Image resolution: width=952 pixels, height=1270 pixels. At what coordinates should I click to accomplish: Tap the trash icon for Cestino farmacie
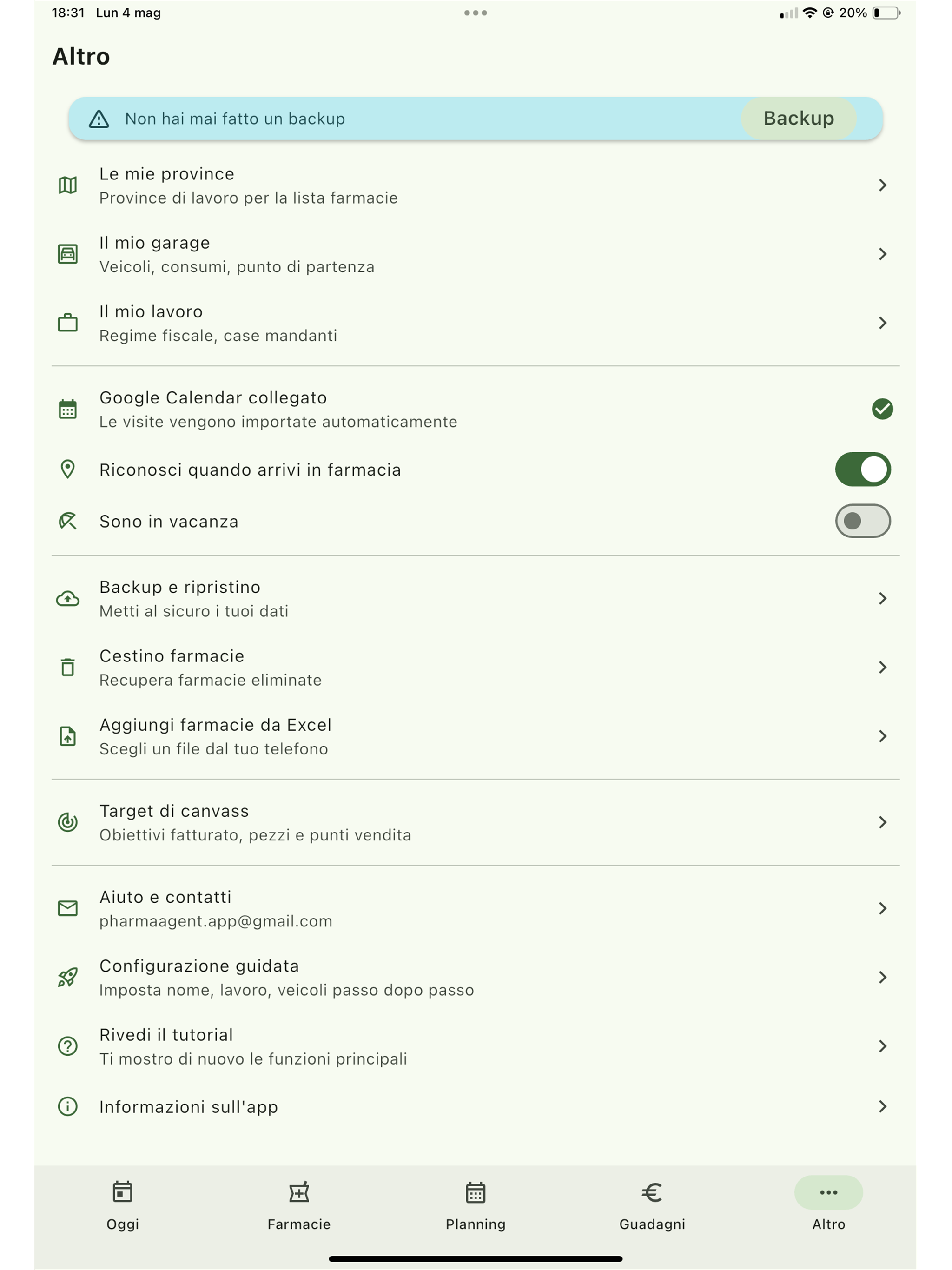pos(68,667)
